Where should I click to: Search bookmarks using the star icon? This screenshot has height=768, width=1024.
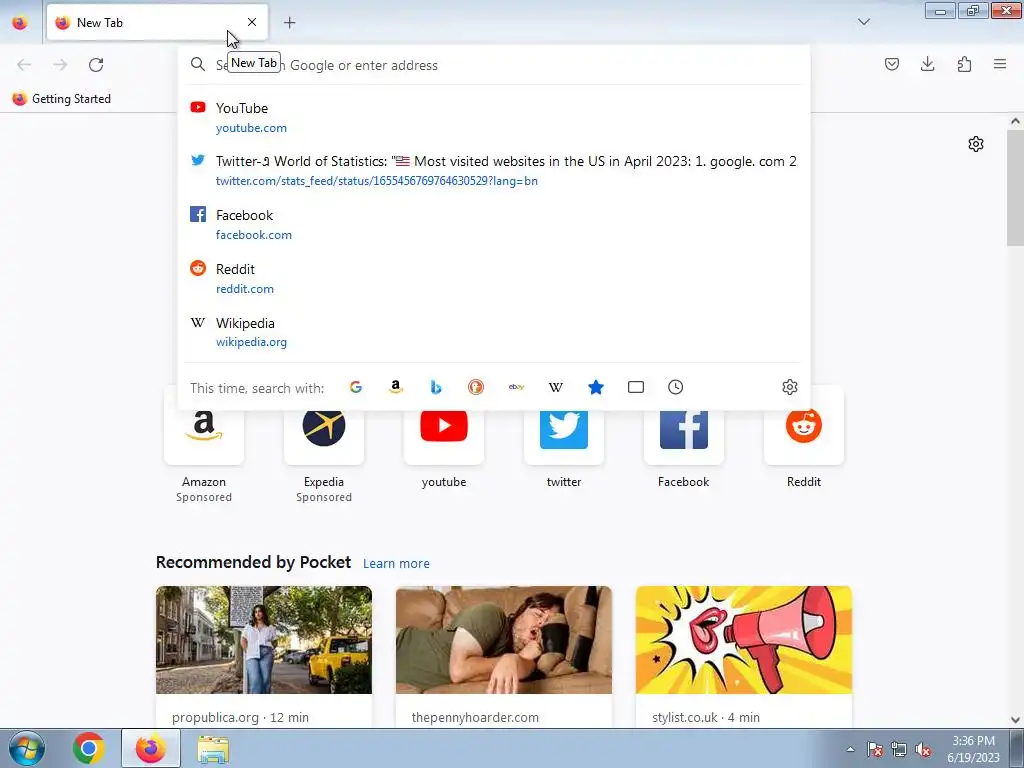596,387
